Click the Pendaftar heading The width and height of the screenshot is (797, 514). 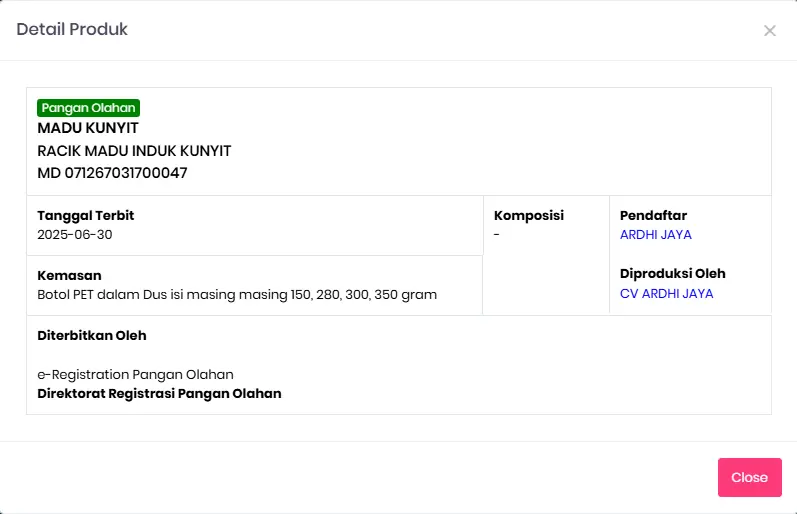(653, 216)
